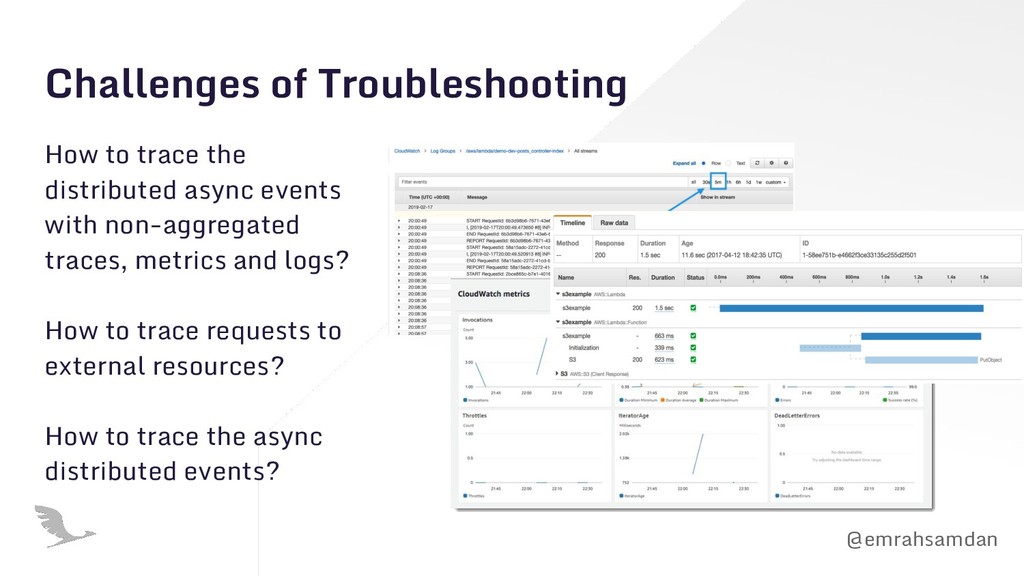The height and width of the screenshot is (576, 1024).
Task: Click the 1.5 sec duration link for s3example
Action: click(664, 308)
